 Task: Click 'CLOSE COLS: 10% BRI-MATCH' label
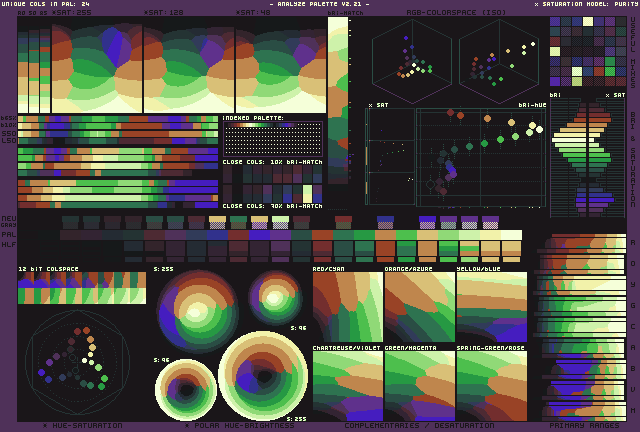click(273, 162)
